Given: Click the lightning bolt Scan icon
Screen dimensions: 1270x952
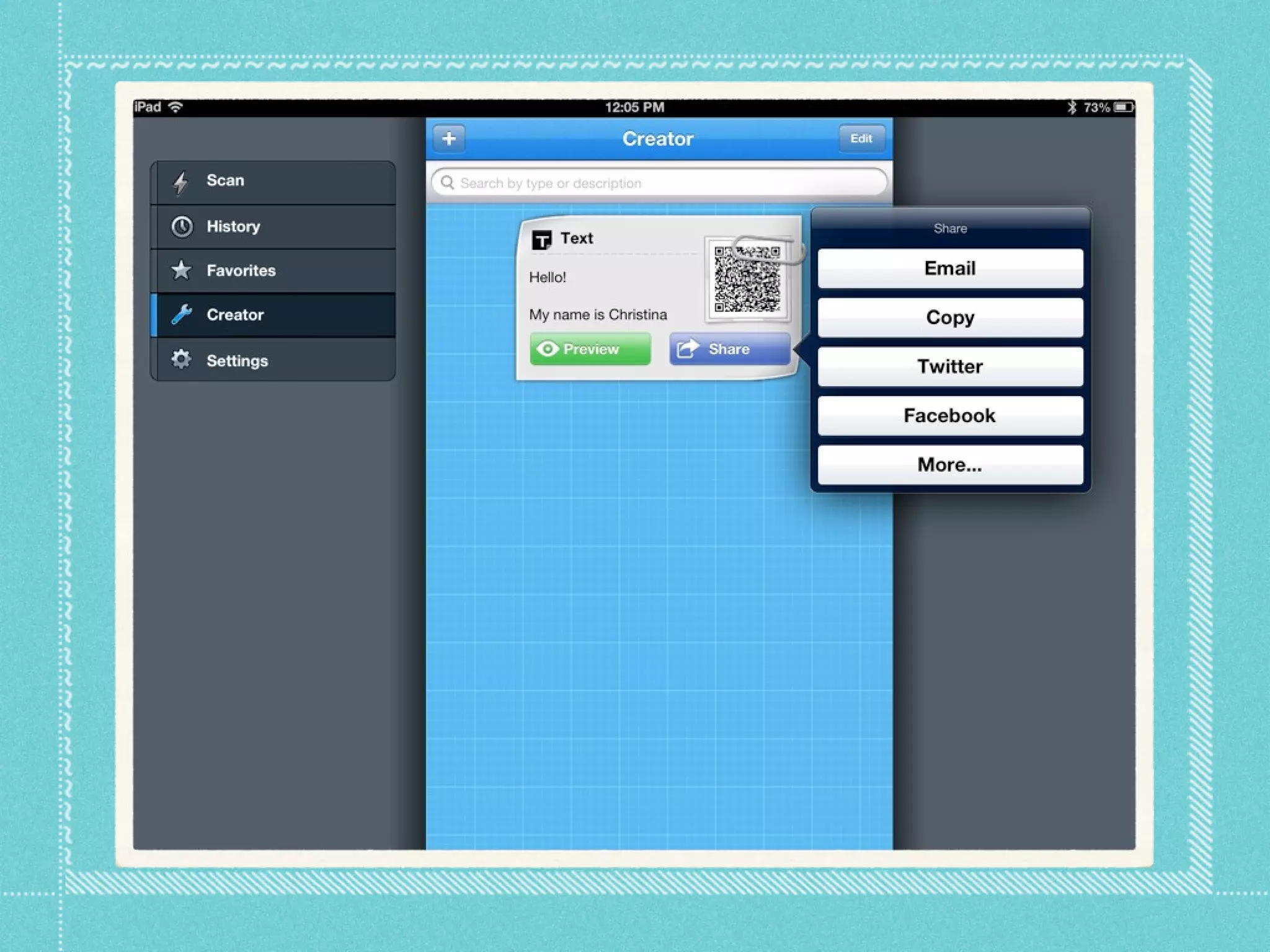Looking at the screenshot, I should (x=180, y=182).
